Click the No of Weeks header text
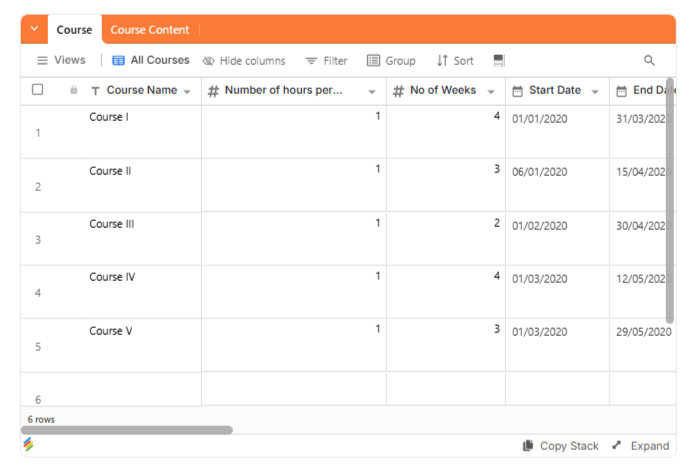 coord(443,90)
